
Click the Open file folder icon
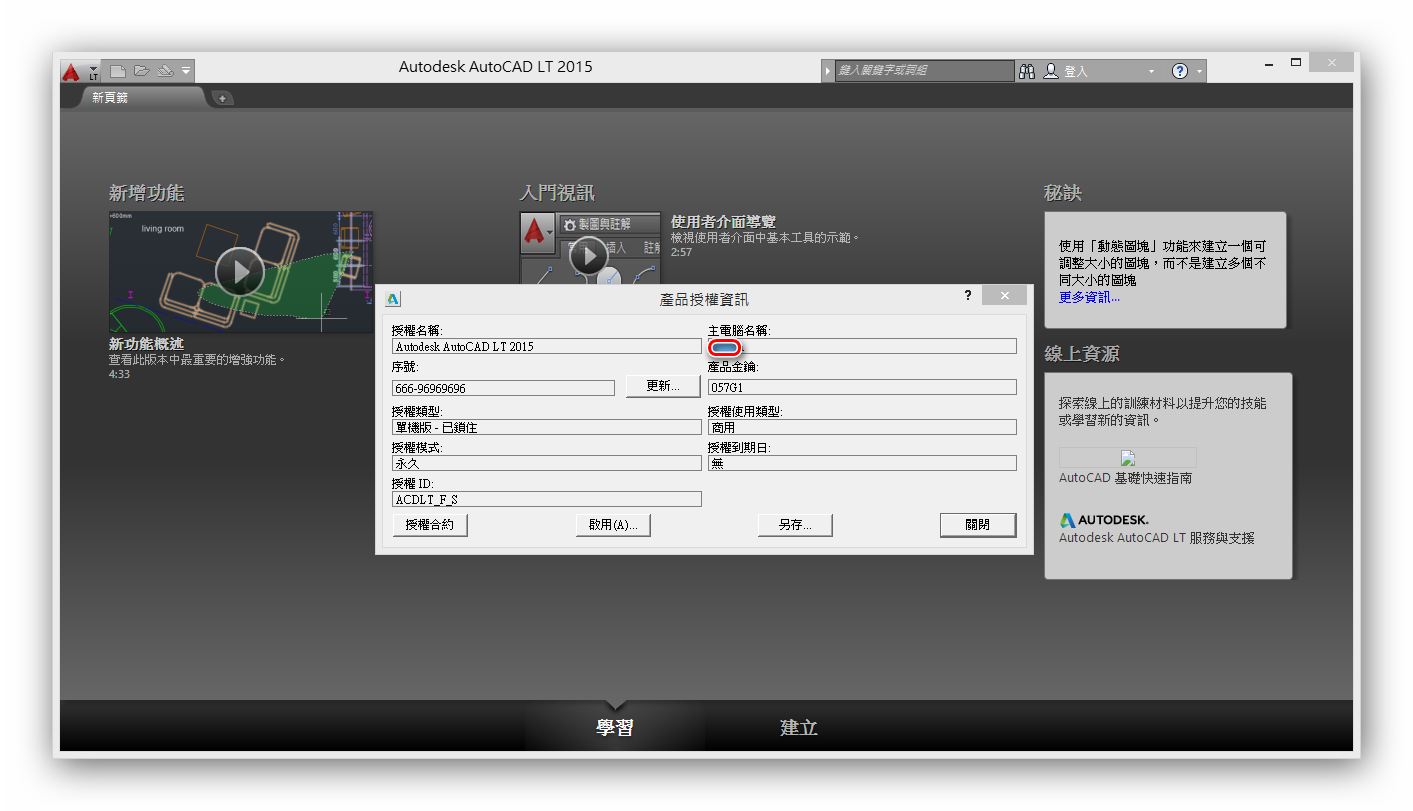pyautogui.click(x=142, y=71)
